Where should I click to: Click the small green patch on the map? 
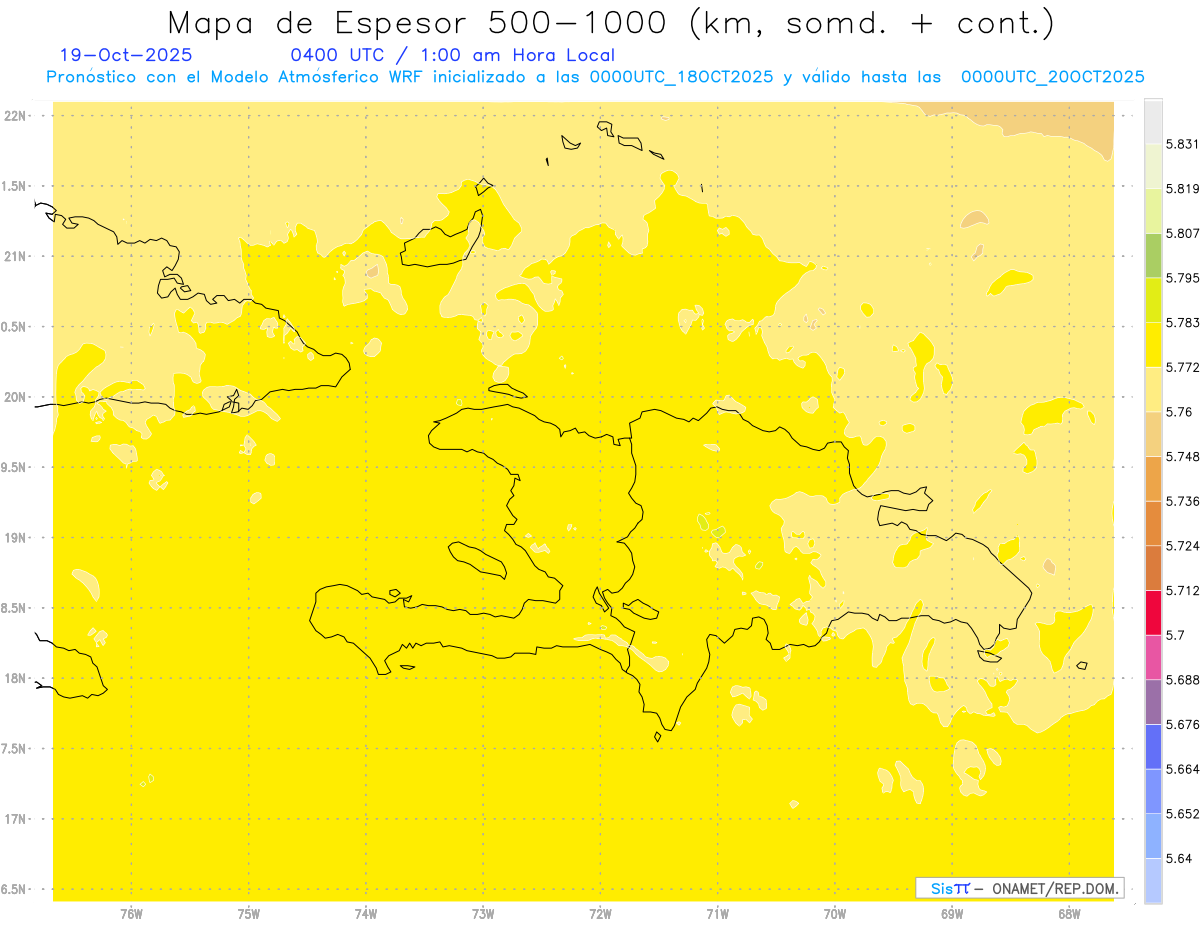[704, 522]
